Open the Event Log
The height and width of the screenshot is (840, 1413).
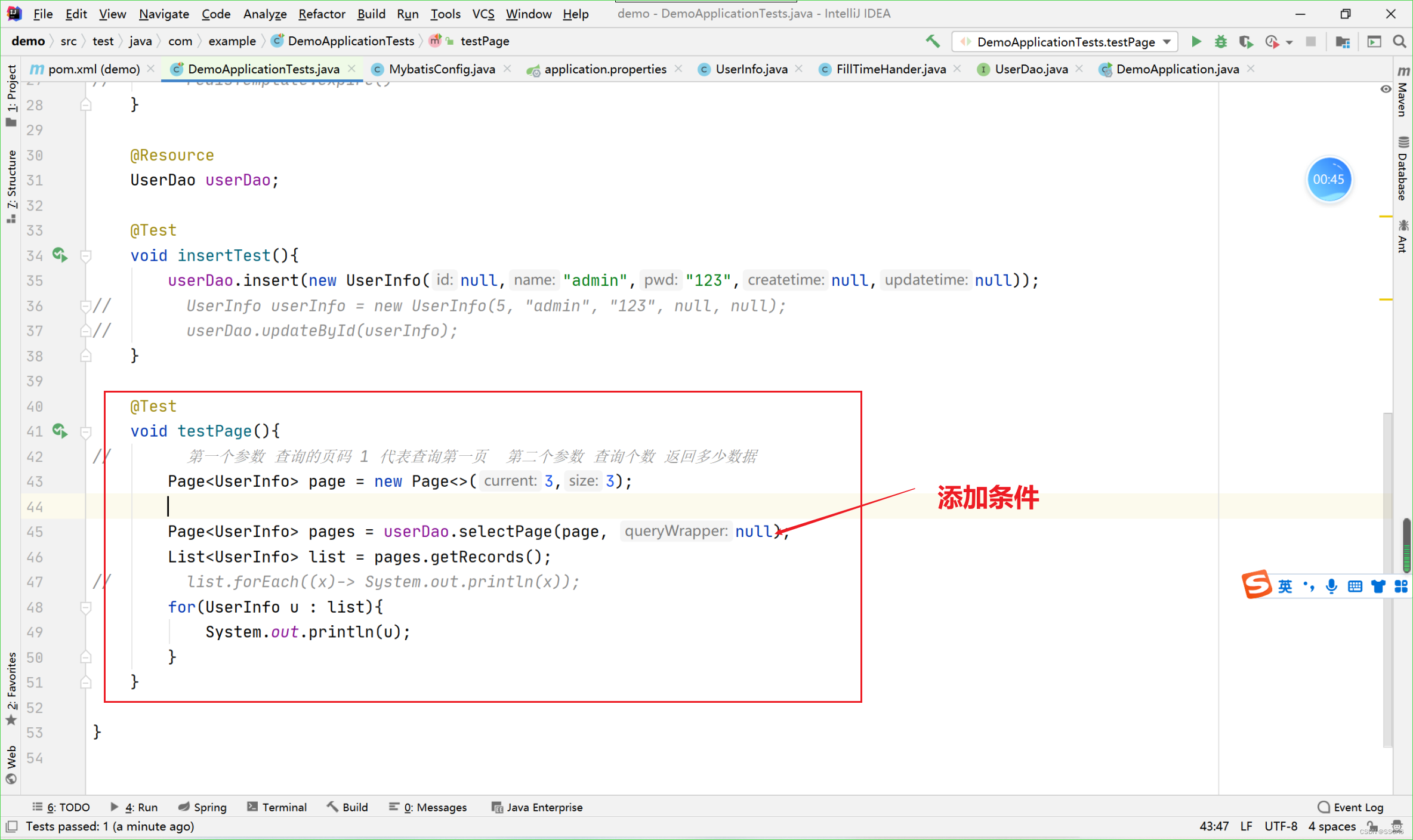pos(1351,807)
